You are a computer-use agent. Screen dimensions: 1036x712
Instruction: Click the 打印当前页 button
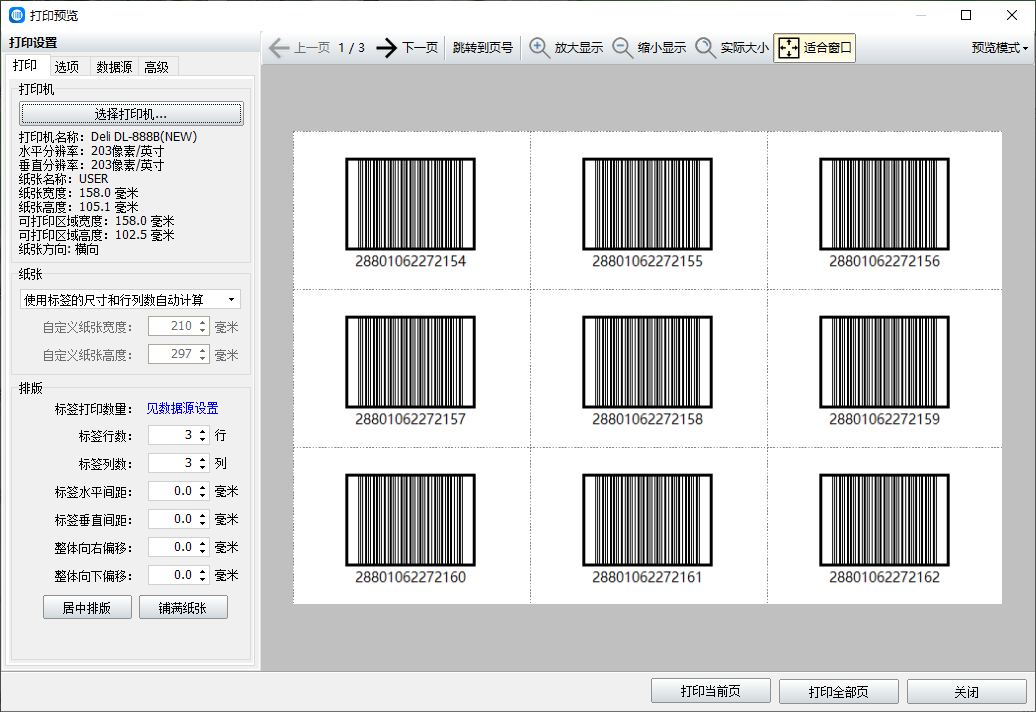pos(710,691)
